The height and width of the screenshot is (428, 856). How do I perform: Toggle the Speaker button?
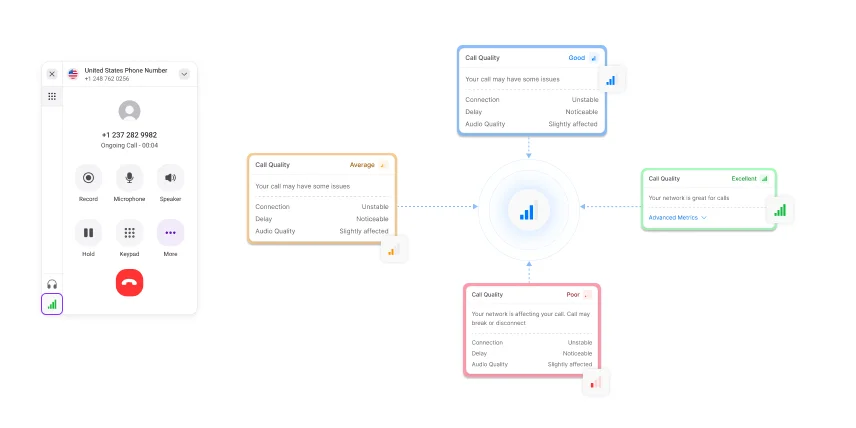pyautogui.click(x=170, y=177)
